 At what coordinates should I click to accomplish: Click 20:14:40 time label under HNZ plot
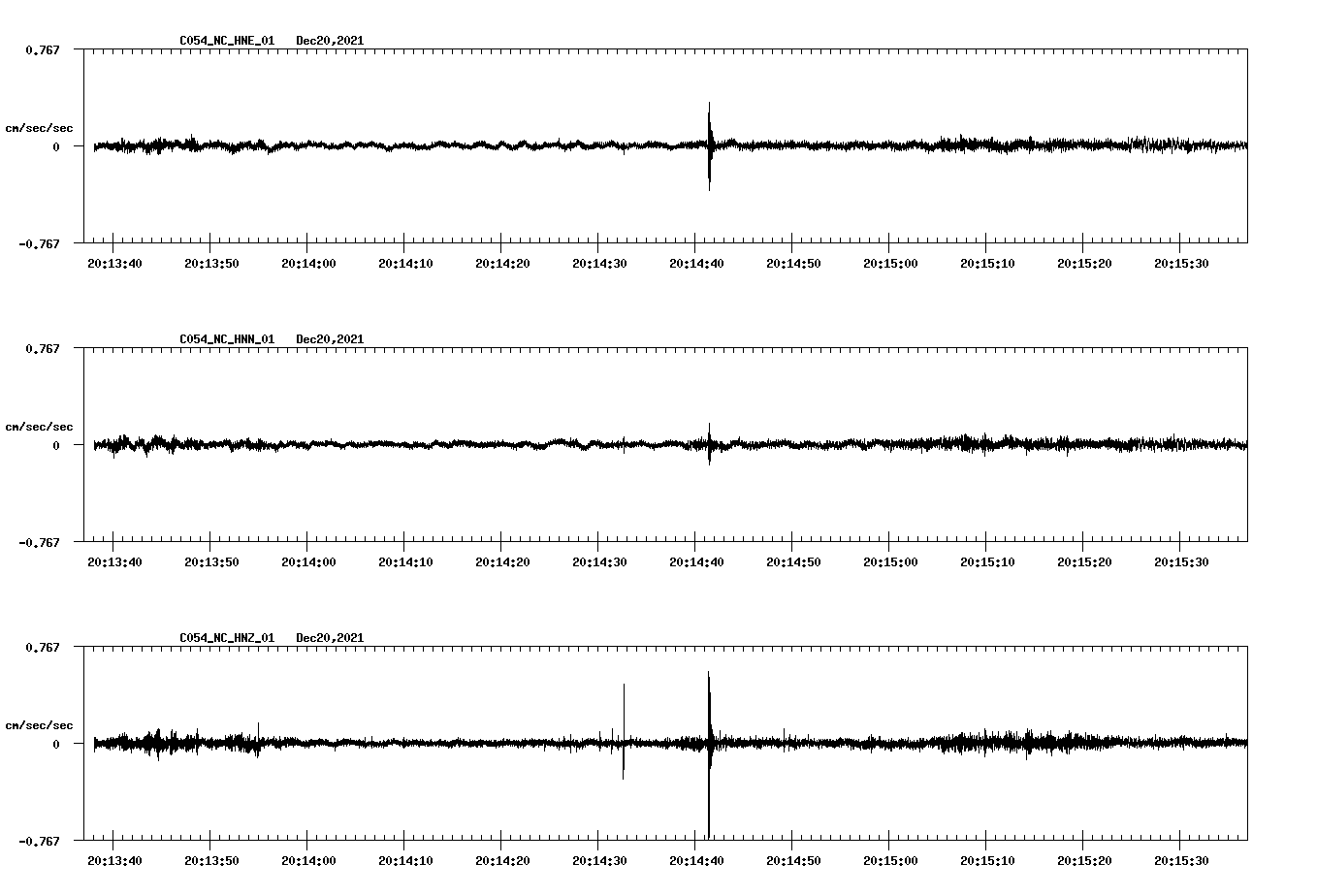click(x=696, y=860)
